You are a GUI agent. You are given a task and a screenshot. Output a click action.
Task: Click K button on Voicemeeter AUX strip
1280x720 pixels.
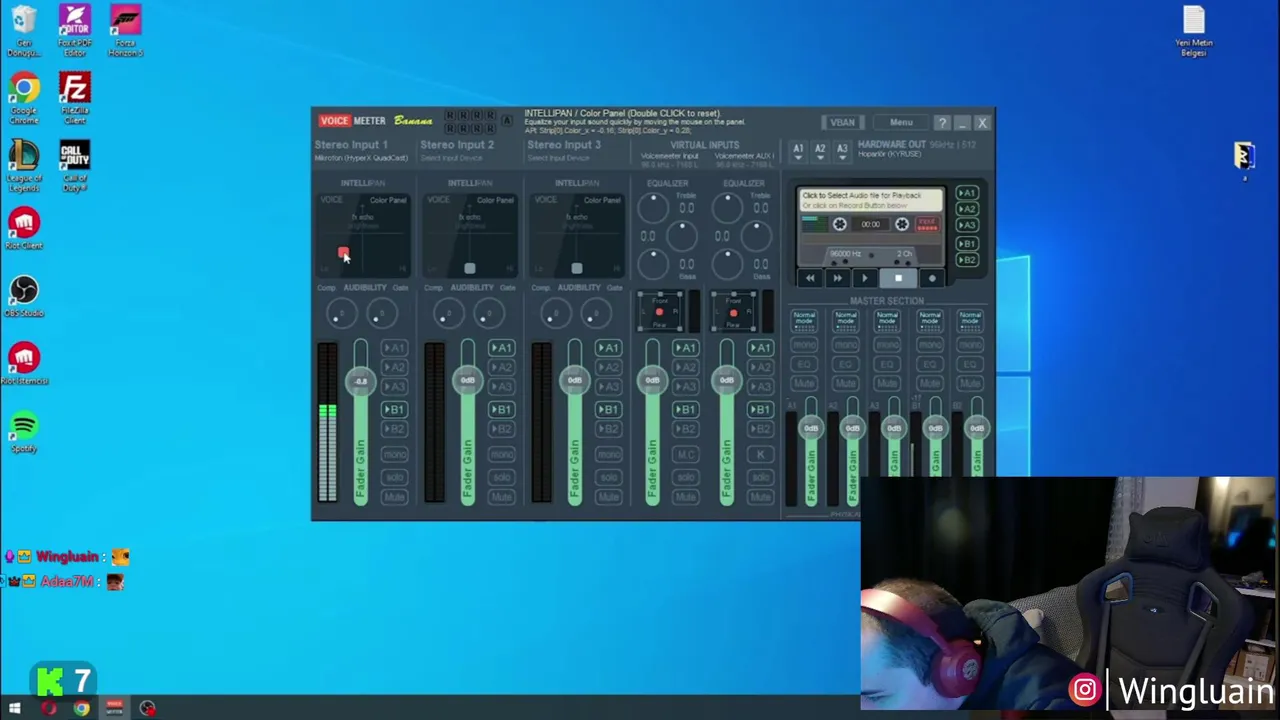760,455
